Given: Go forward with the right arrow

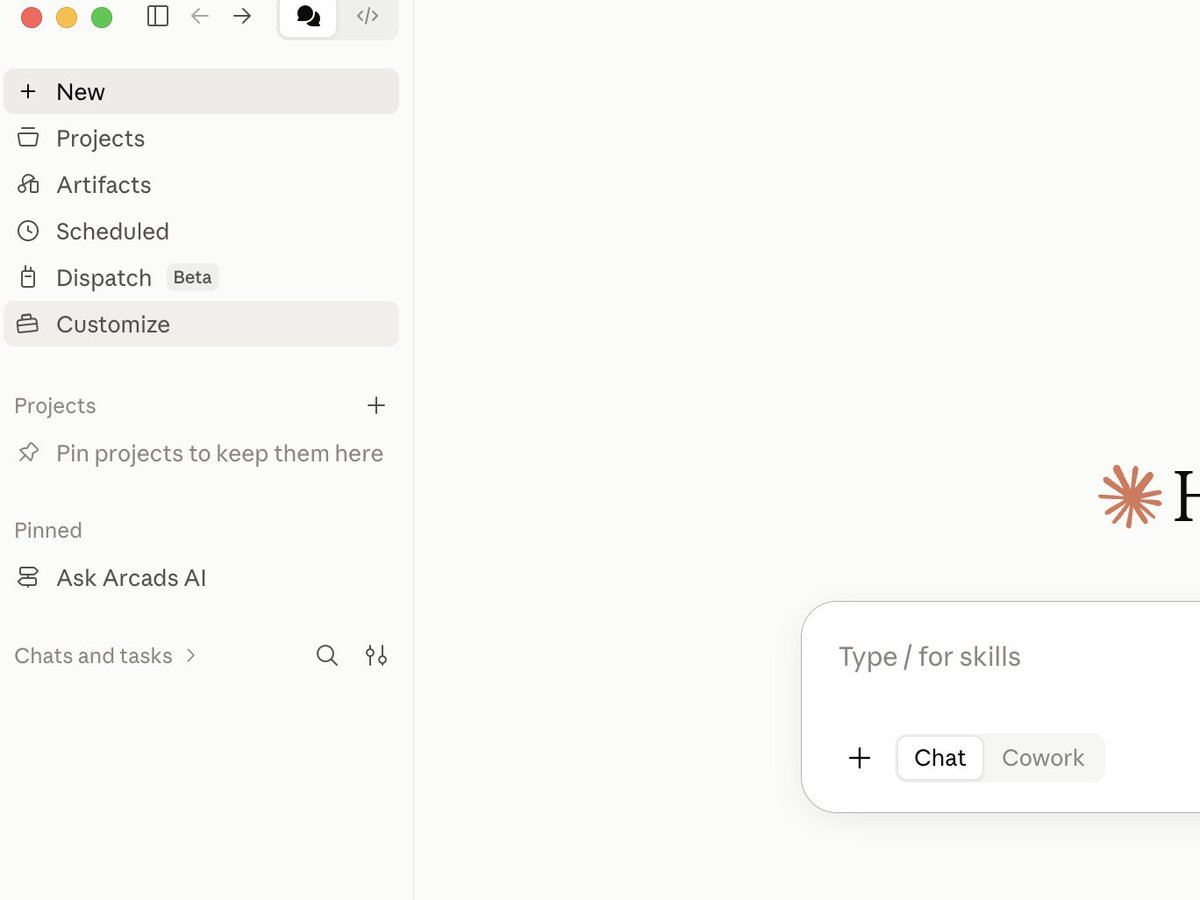Looking at the screenshot, I should point(242,16).
